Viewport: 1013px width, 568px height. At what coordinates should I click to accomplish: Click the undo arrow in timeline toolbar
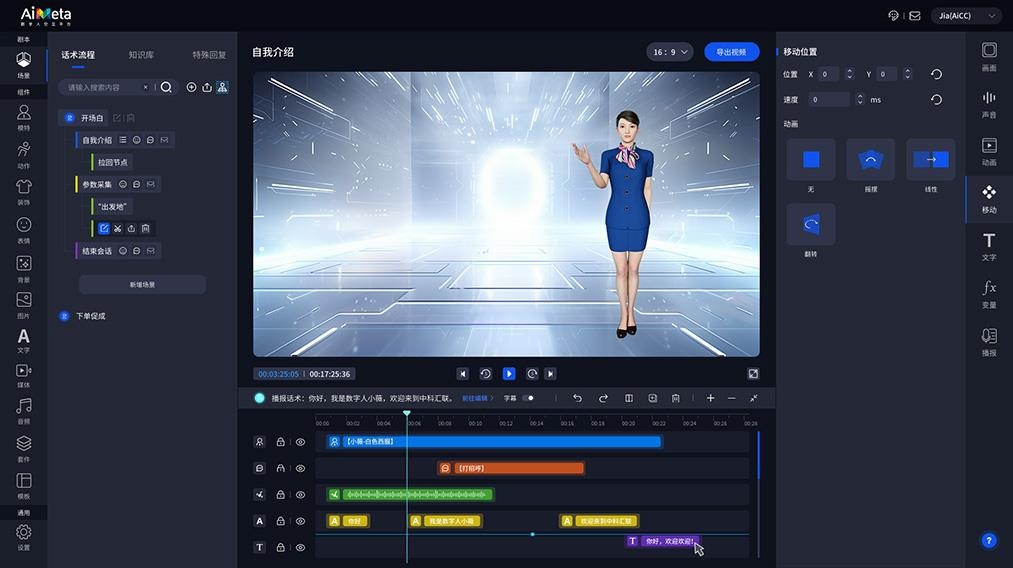[577, 398]
